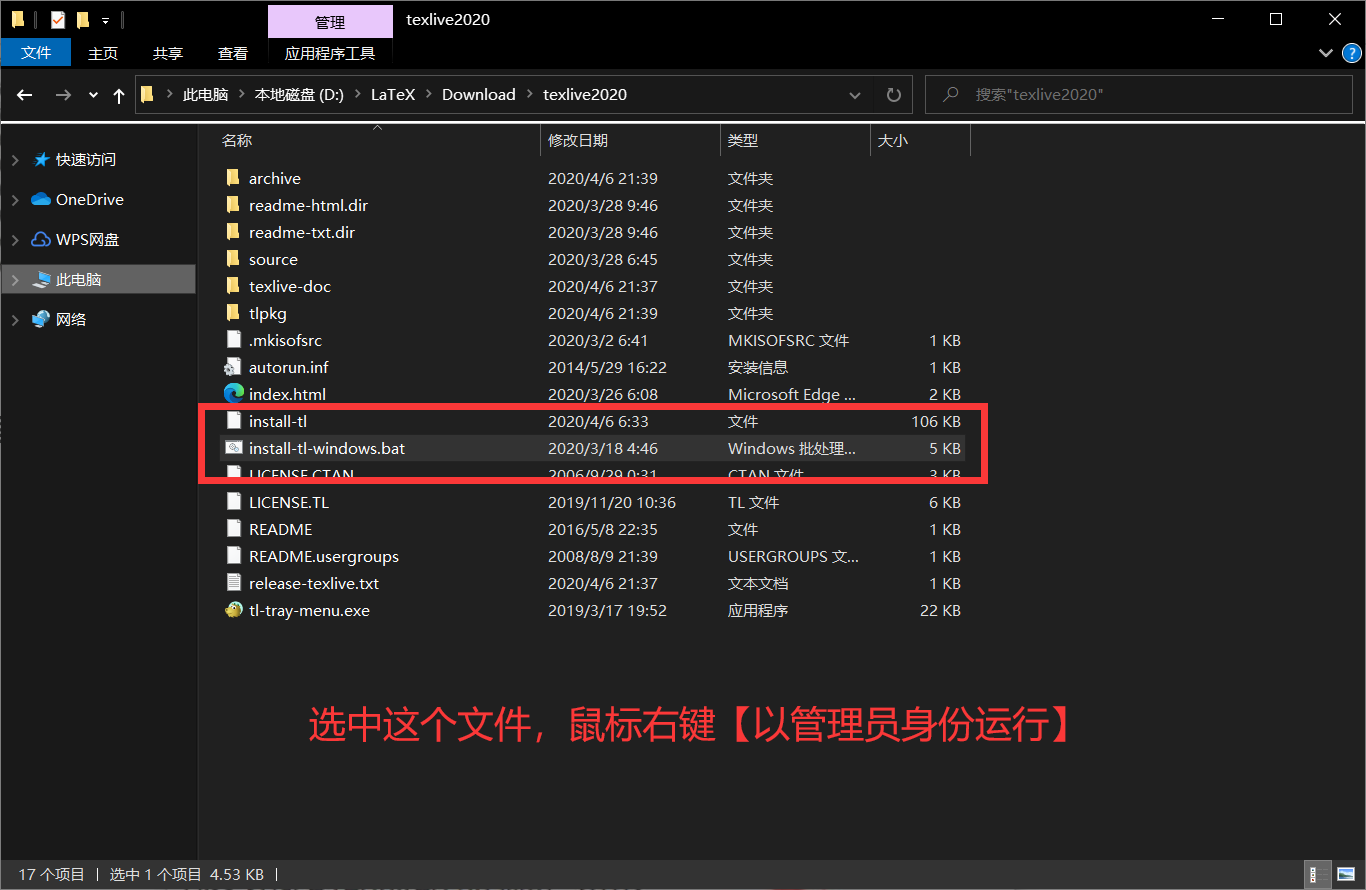Screen dimensions: 1366x890
Task: Select the index.html file name
Action: [287, 394]
